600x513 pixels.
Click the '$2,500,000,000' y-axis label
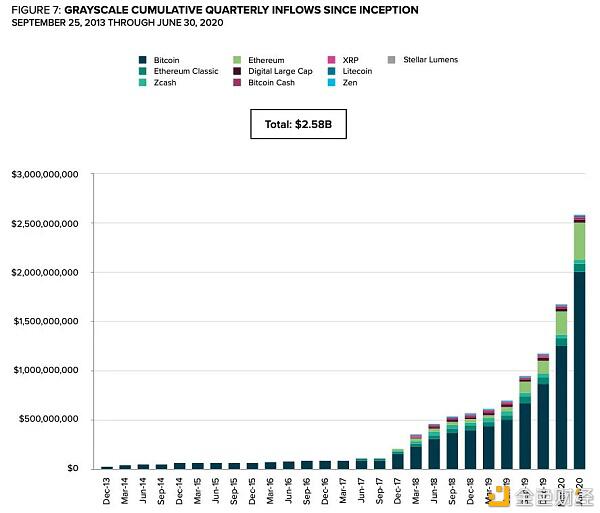tap(45, 223)
